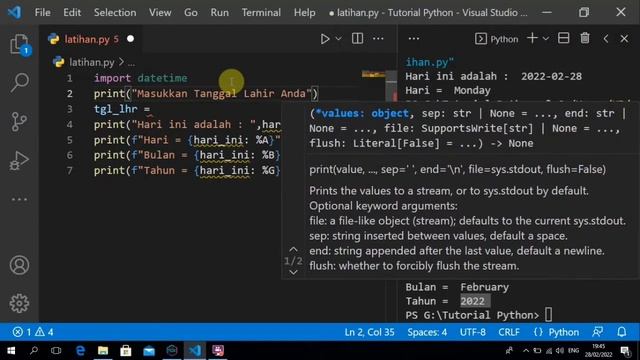Image resolution: width=640 pixels, height=360 pixels.
Task: Open volume control in the system tray
Action: (560, 351)
